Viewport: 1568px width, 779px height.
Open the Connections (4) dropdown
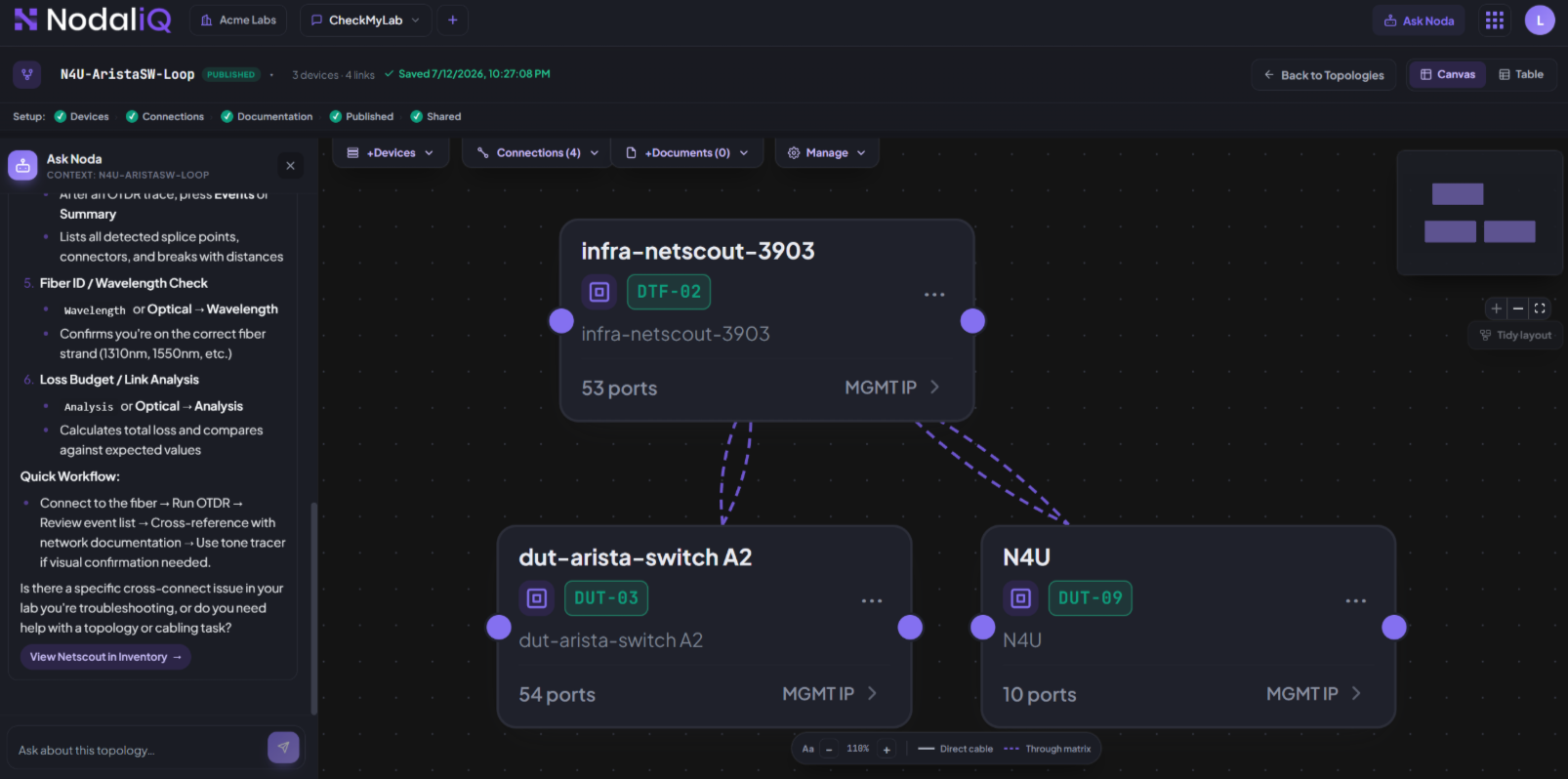[537, 153]
